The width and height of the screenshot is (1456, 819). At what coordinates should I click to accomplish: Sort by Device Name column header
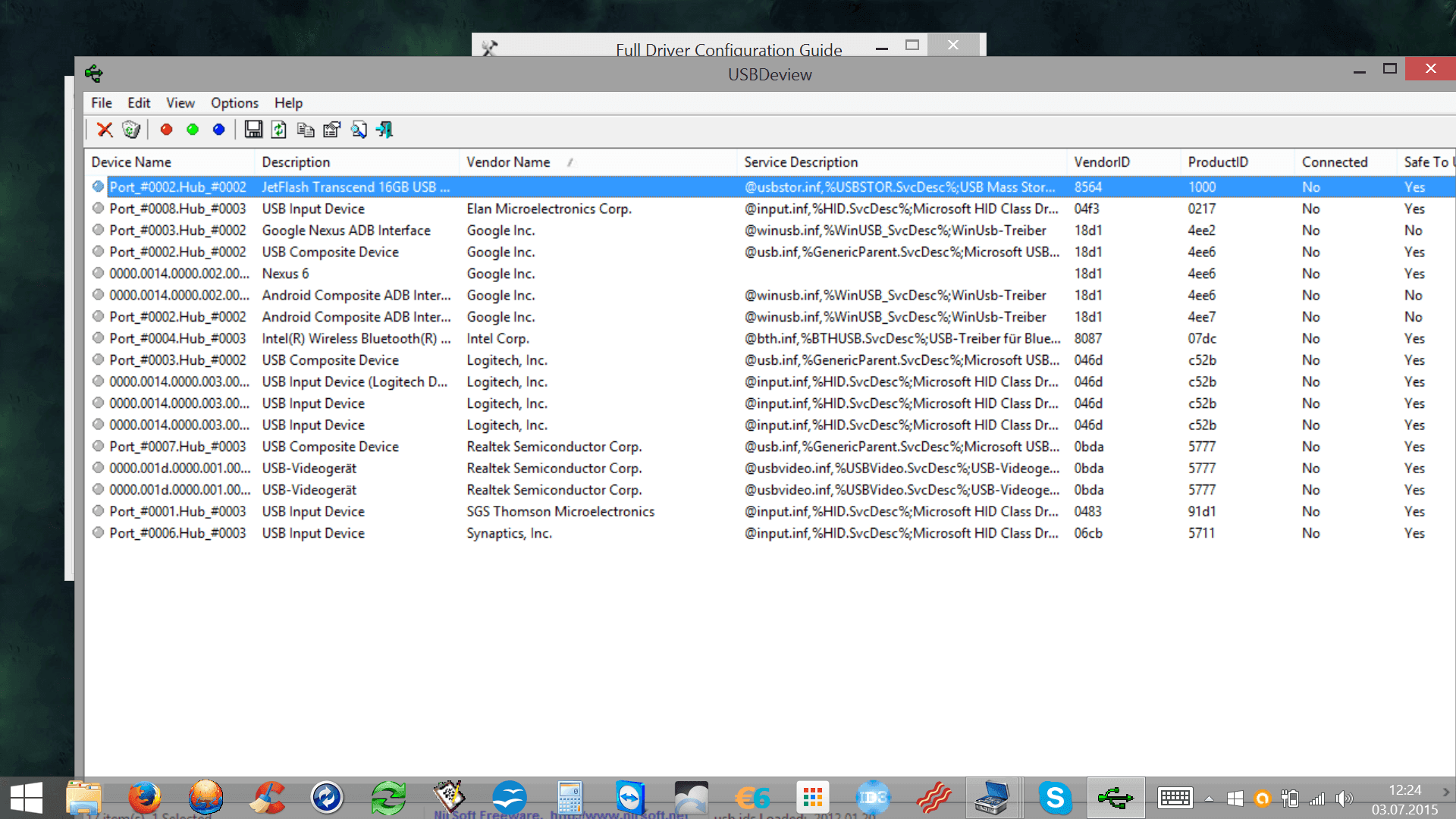pos(170,162)
